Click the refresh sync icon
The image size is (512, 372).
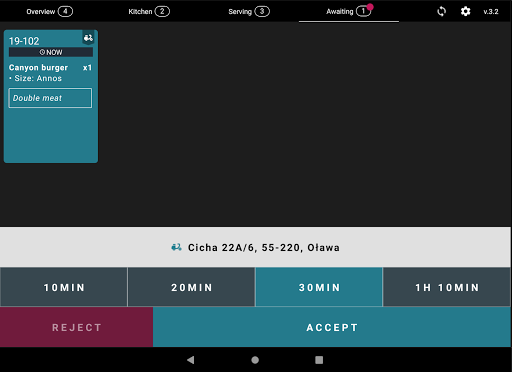point(441,11)
